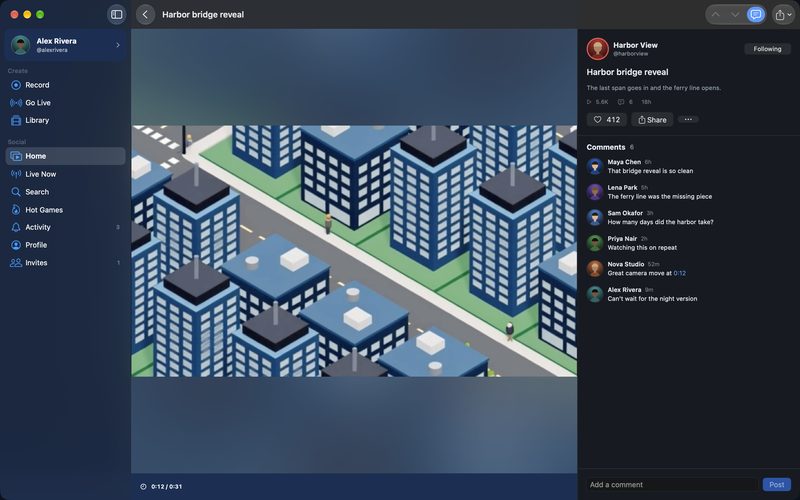Open the more options ellipsis
The height and width of the screenshot is (500, 800).
pos(688,119)
